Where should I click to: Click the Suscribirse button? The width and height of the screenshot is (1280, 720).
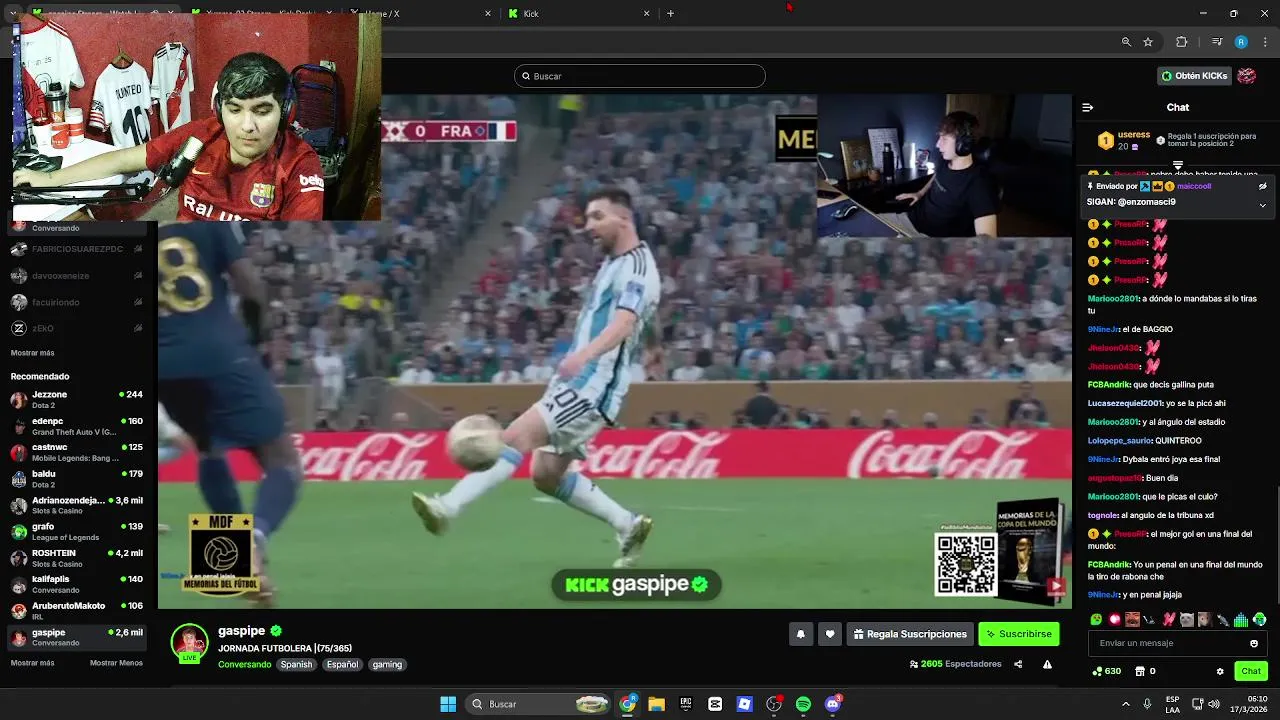[x=1018, y=634]
